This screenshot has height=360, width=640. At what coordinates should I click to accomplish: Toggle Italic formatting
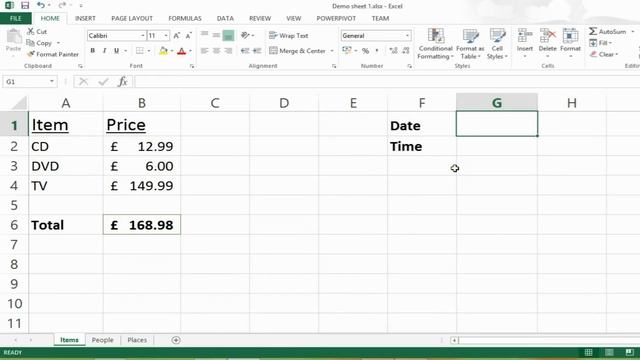pos(104,51)
